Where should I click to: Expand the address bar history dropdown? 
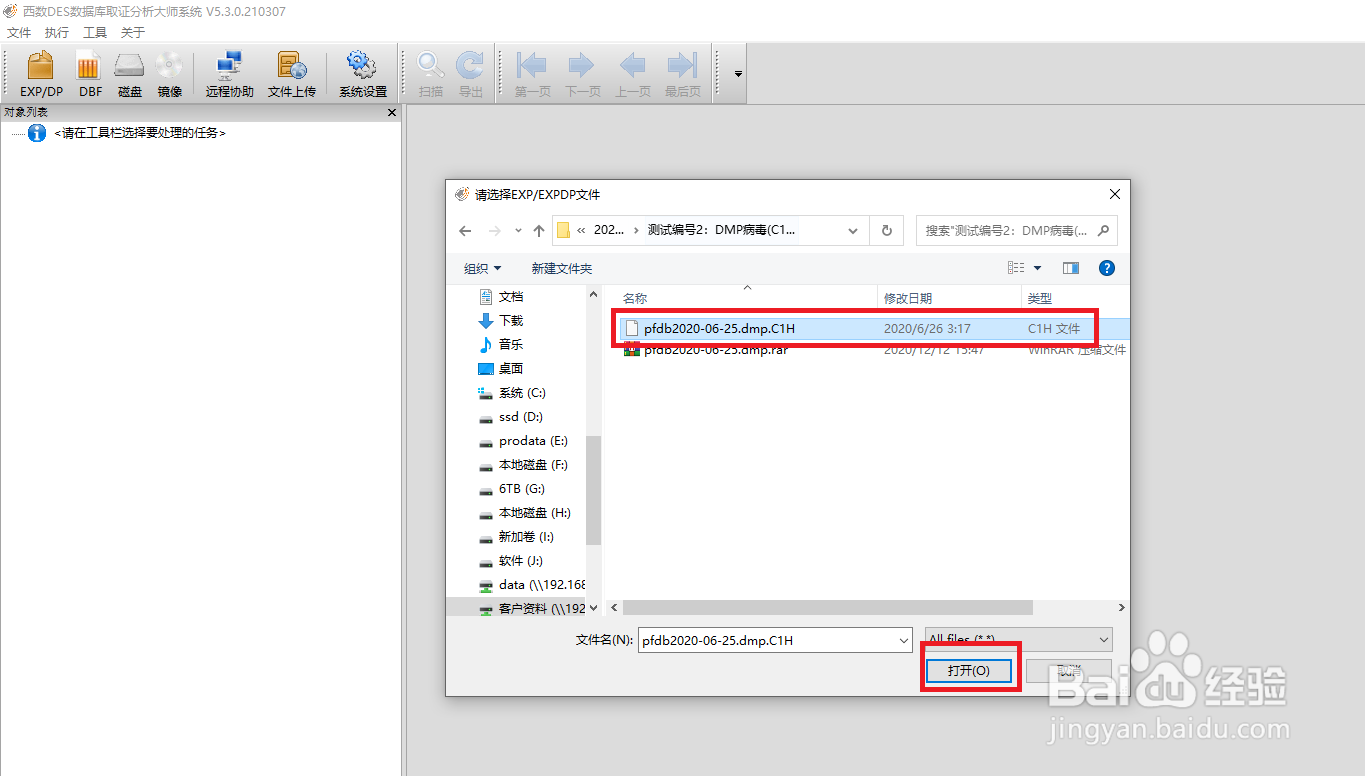853,231
